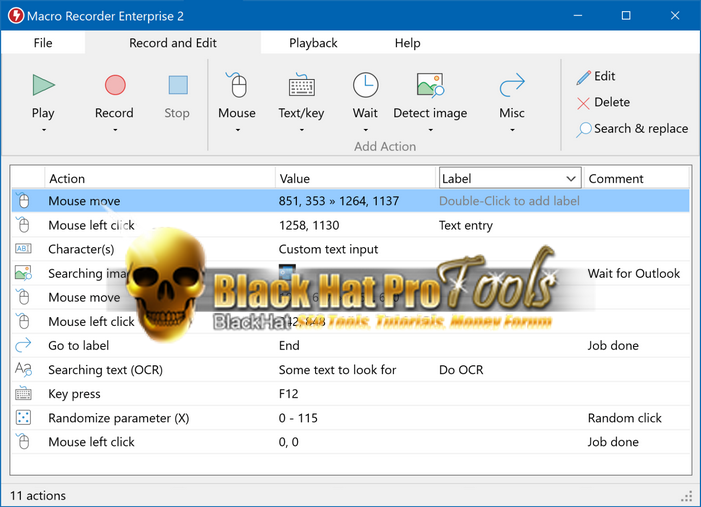Click the mouse icon of the selected Mouse move row
This screenshot has width=701, height=507.
(23, 200)
